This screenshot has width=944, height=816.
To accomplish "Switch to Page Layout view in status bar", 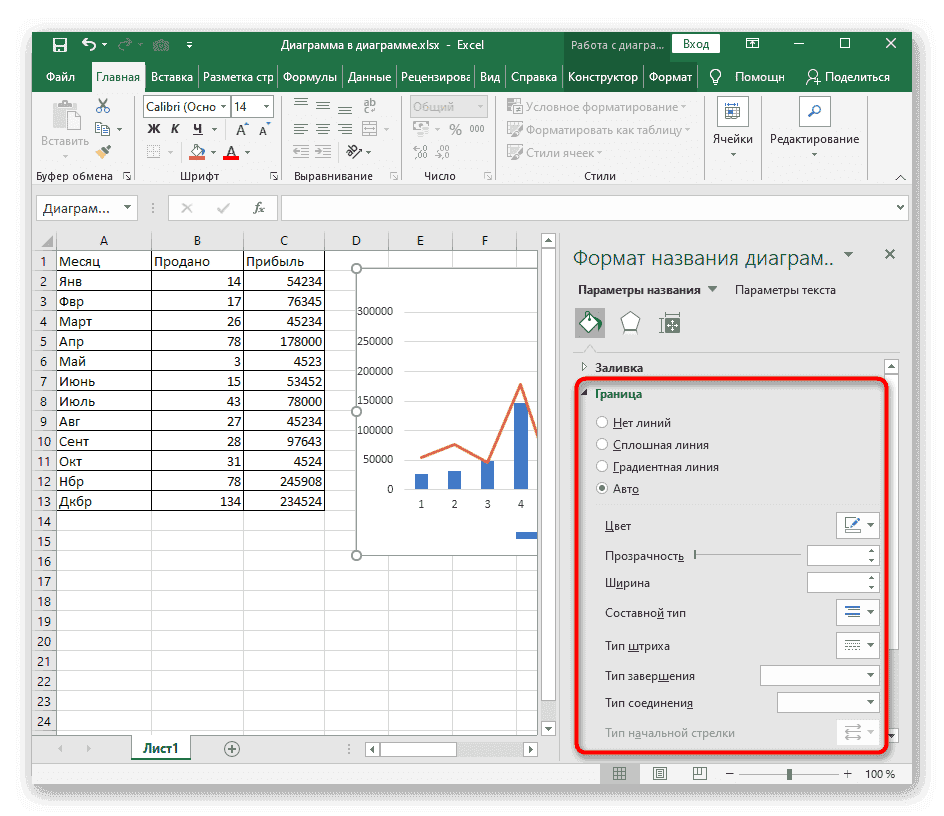I will 660,774.
